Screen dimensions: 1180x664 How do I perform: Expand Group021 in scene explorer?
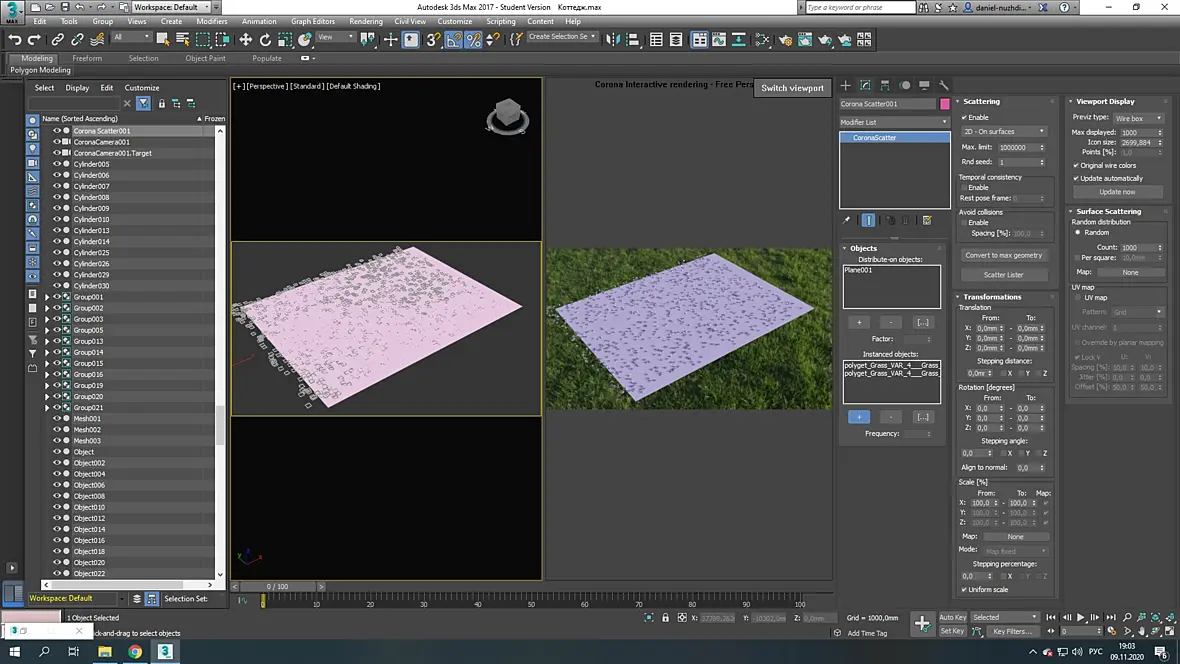pos(47,408)
